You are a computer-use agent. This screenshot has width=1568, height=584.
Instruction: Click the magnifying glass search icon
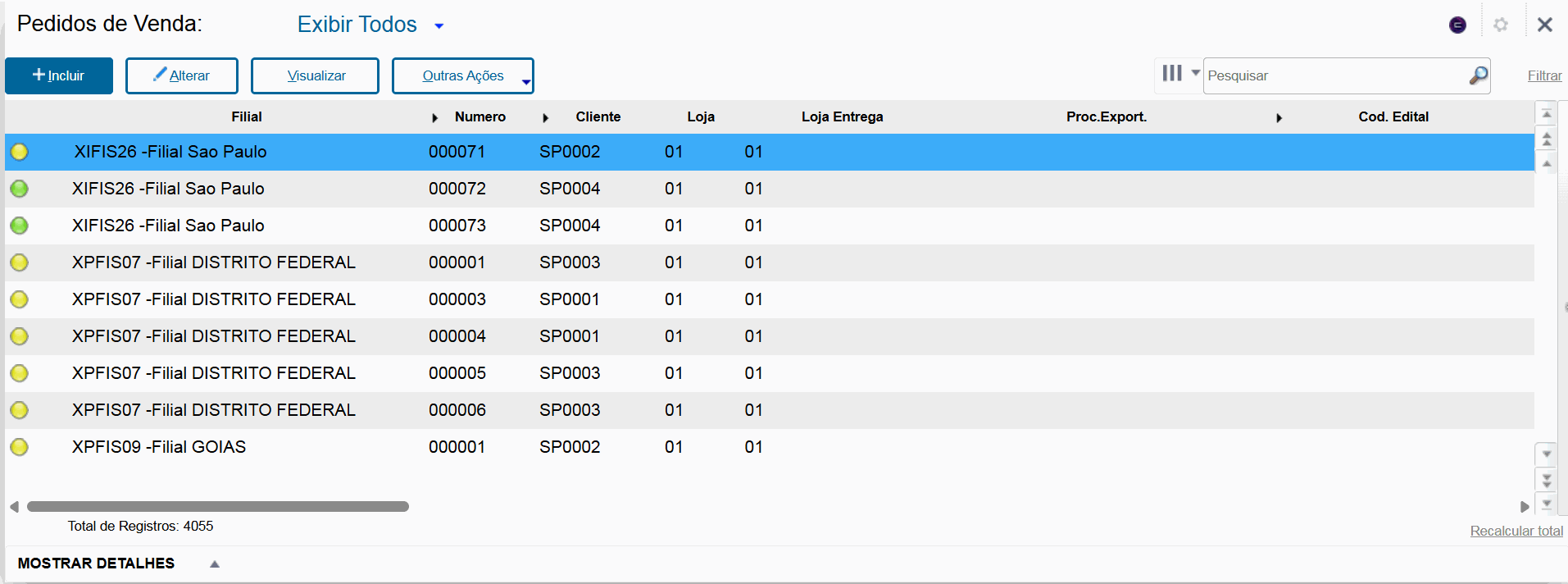pyautogui.click(x=1479, y=75)
